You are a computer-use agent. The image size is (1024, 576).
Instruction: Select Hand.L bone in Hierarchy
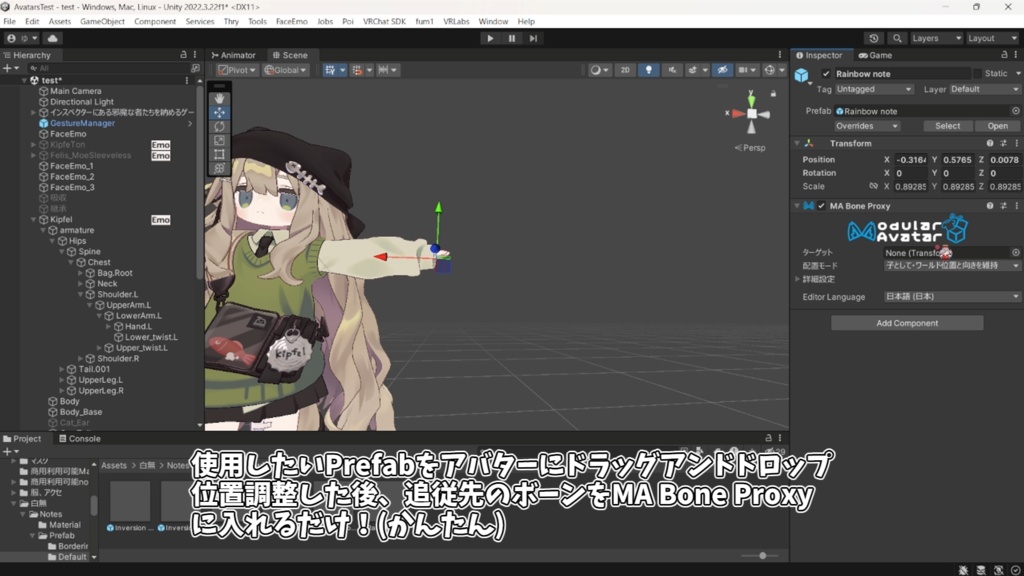click(x=138, y=327)
